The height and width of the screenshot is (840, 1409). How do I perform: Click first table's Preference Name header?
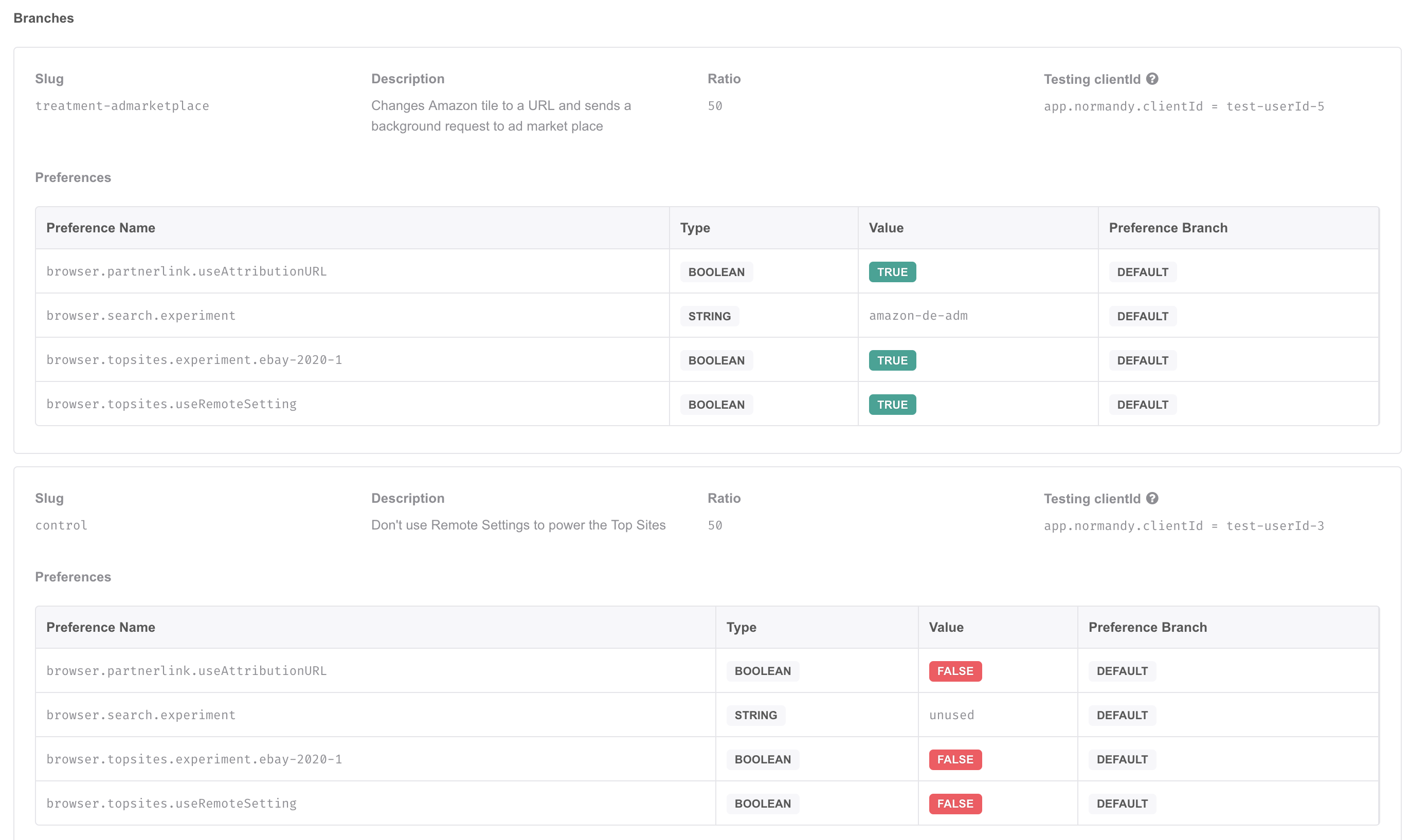[x=101, y=228]
